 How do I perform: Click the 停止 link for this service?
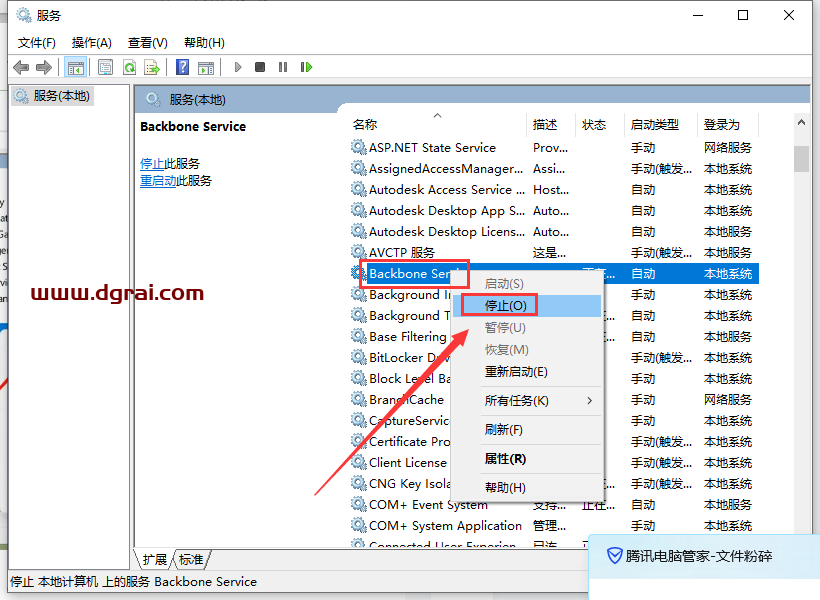coord(152,164)
